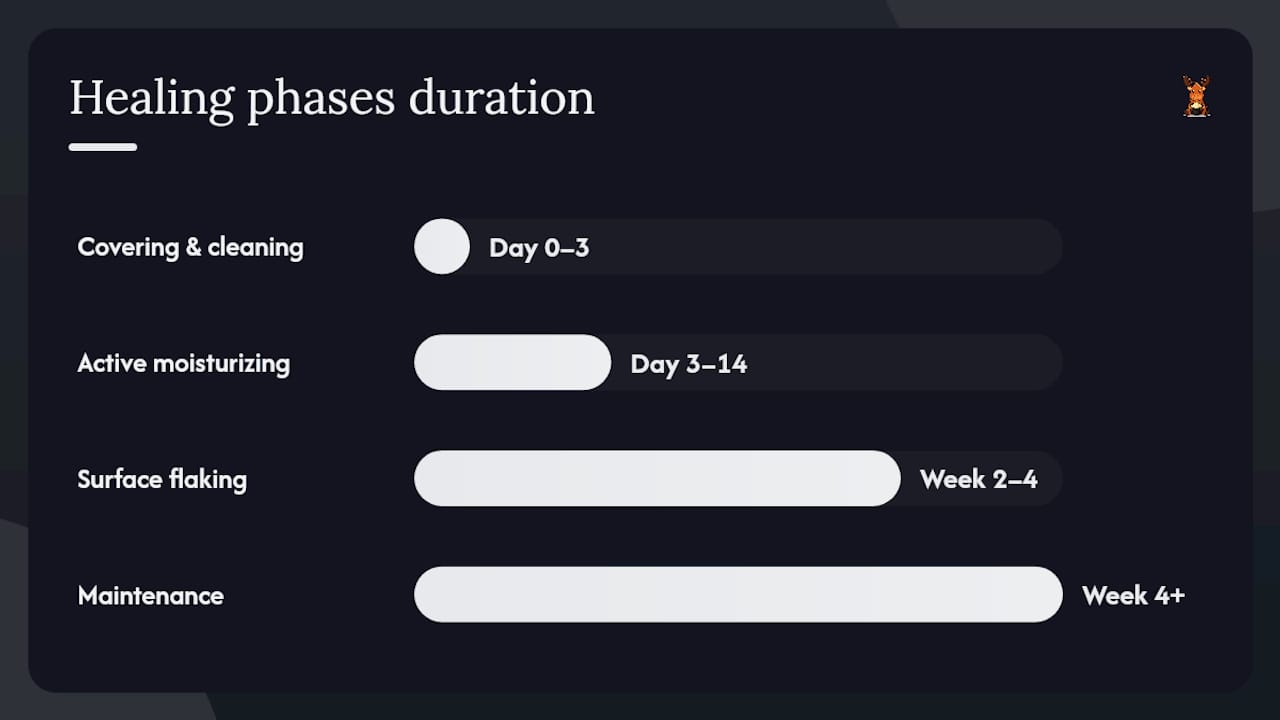The height and width of the screenshot is (720, 1280).
Task: Click the Week 2–4 text
Action: (x=979, y=480)
